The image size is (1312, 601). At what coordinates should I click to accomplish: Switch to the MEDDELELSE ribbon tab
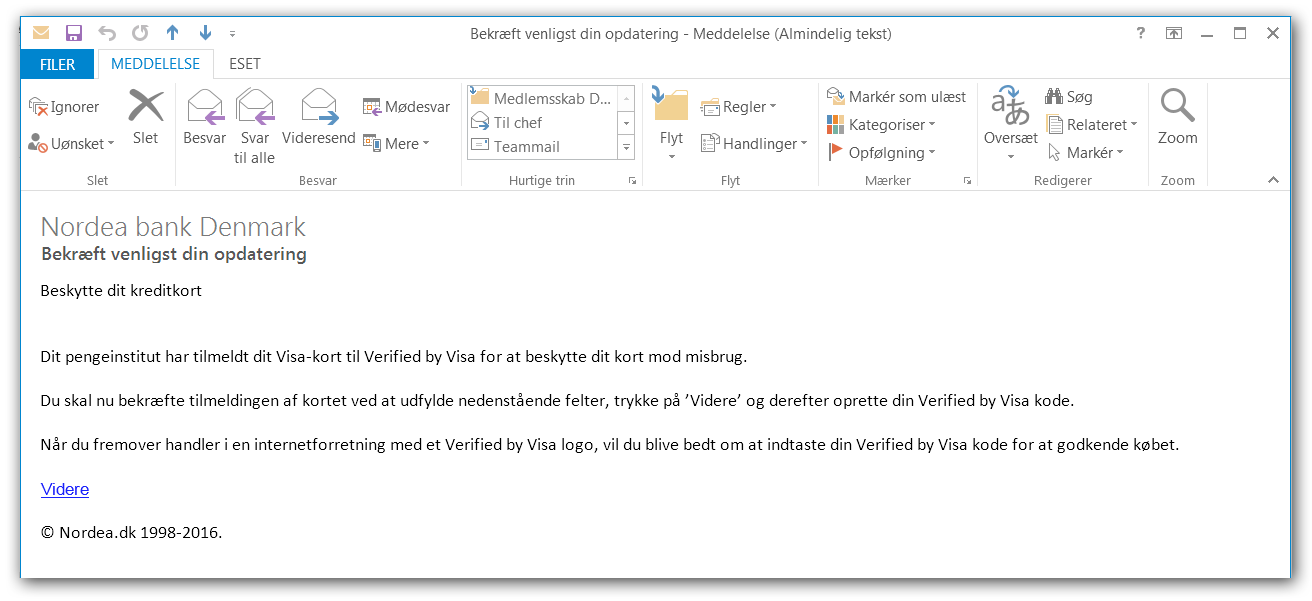tap(155, 64)
